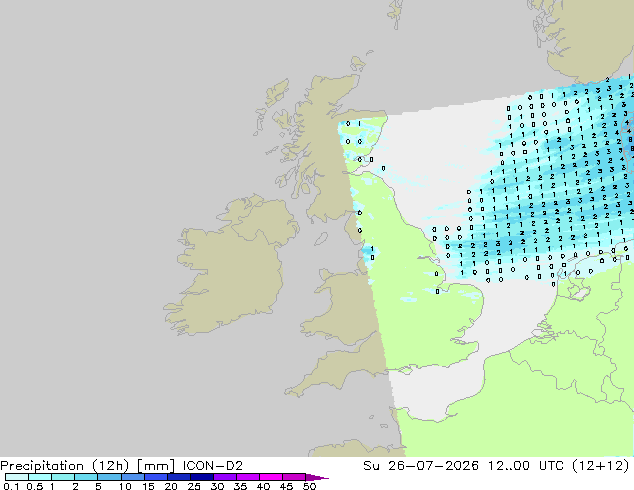Image resolution: width=634 pixels, height=490 pixels.
Task: Click the forecast offset "(12+12)"
Action: pos(601,466)
